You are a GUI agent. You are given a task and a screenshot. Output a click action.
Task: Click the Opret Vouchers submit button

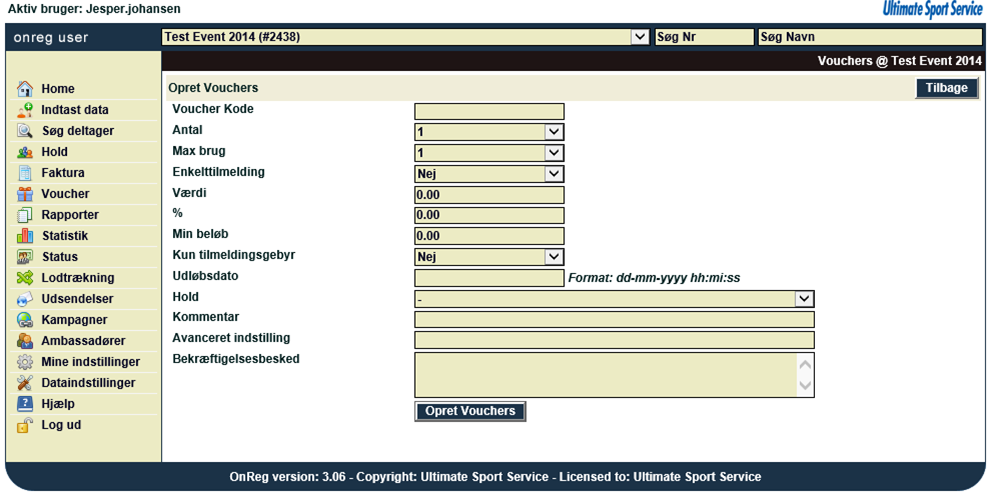470,411
